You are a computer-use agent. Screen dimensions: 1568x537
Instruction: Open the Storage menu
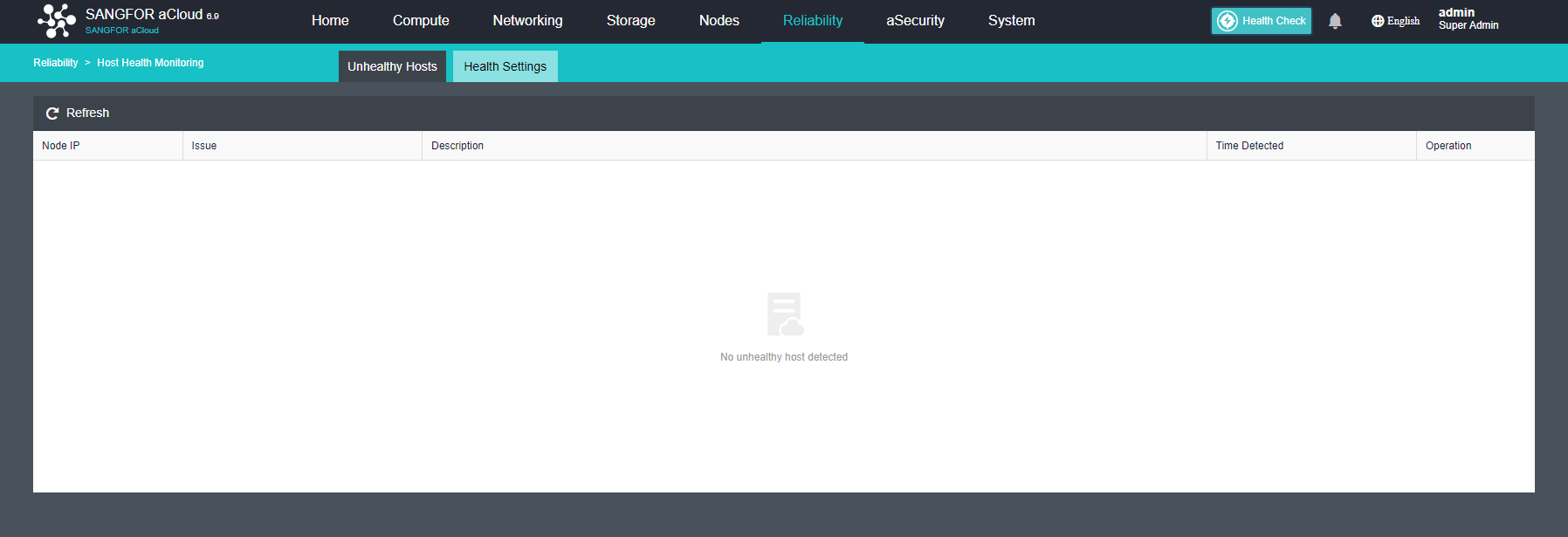pyautogui.click(x=630, y=21)
